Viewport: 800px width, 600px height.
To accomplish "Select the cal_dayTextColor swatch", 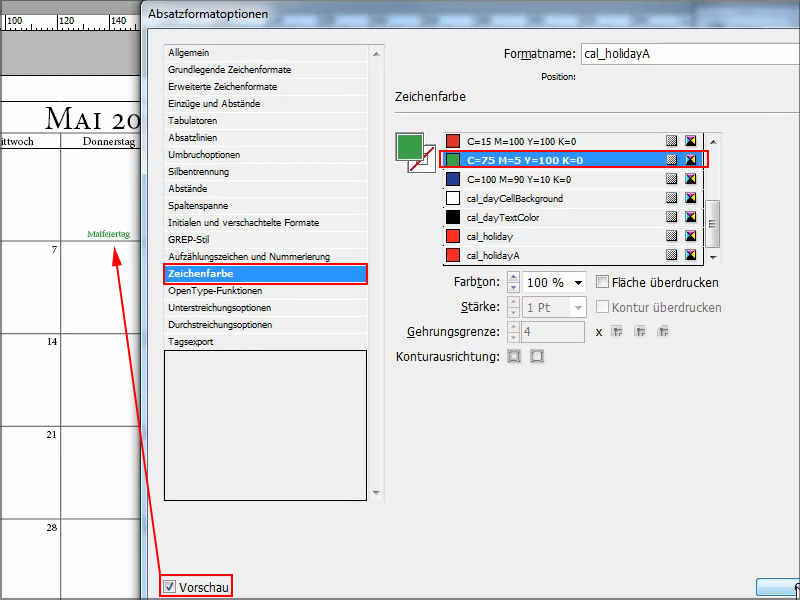I will pyautogui.click(x=573, y=217).
